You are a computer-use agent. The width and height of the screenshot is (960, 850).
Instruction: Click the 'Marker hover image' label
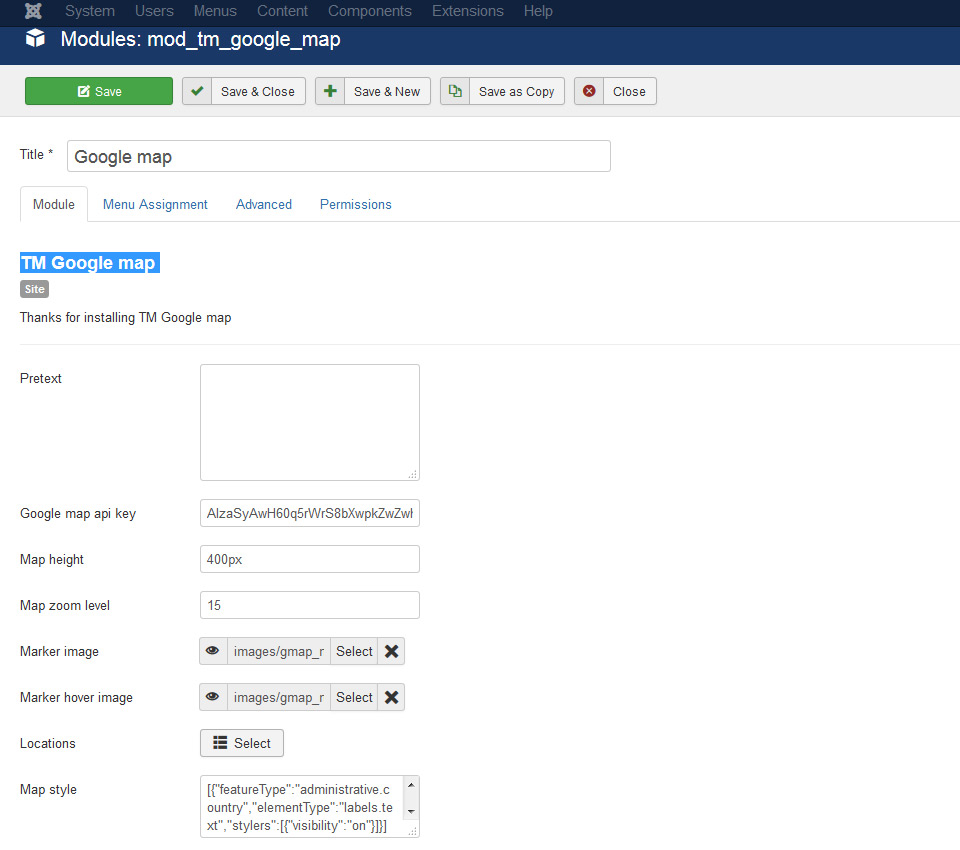pos(76,697)
